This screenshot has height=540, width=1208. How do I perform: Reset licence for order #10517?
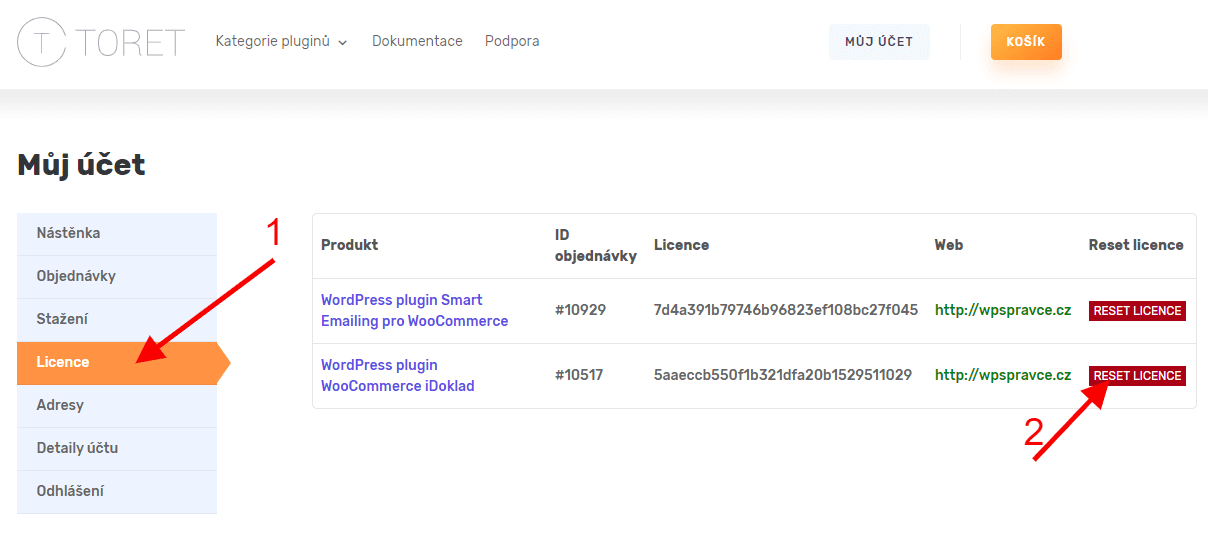coord(1137,376)
